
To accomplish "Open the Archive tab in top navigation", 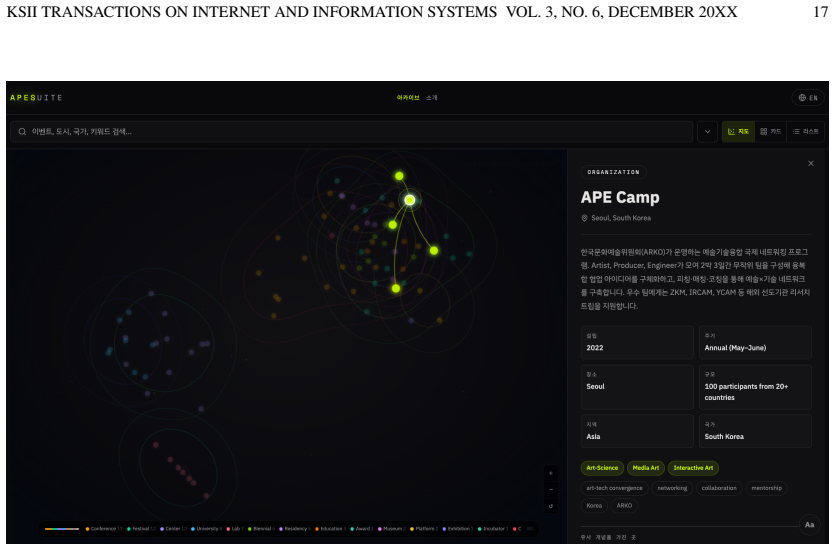I will (408, 98).
